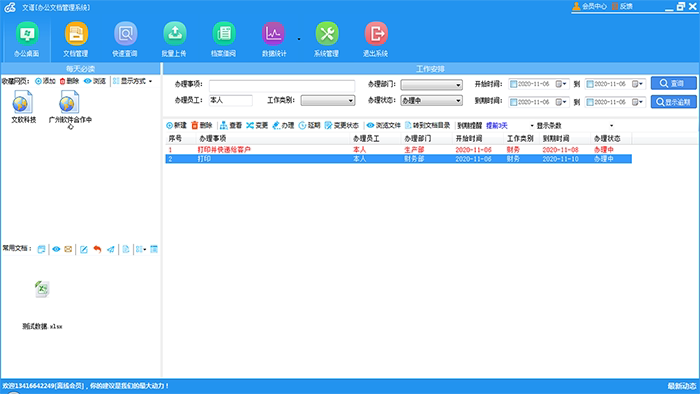Sort by the 办理事项 column header

point(273,139)
